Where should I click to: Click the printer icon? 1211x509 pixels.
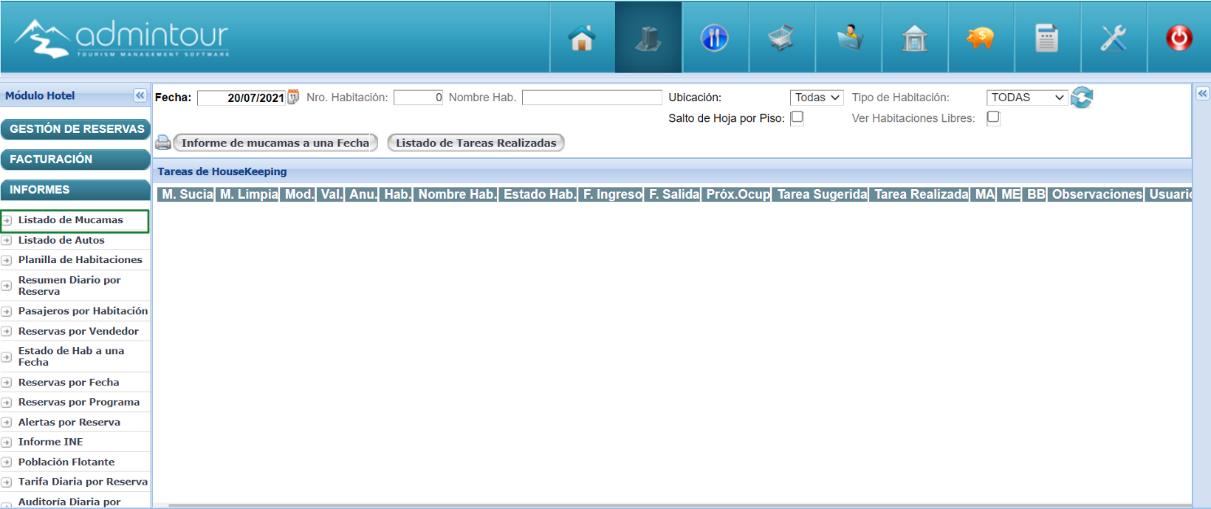(x=163, y=143)
